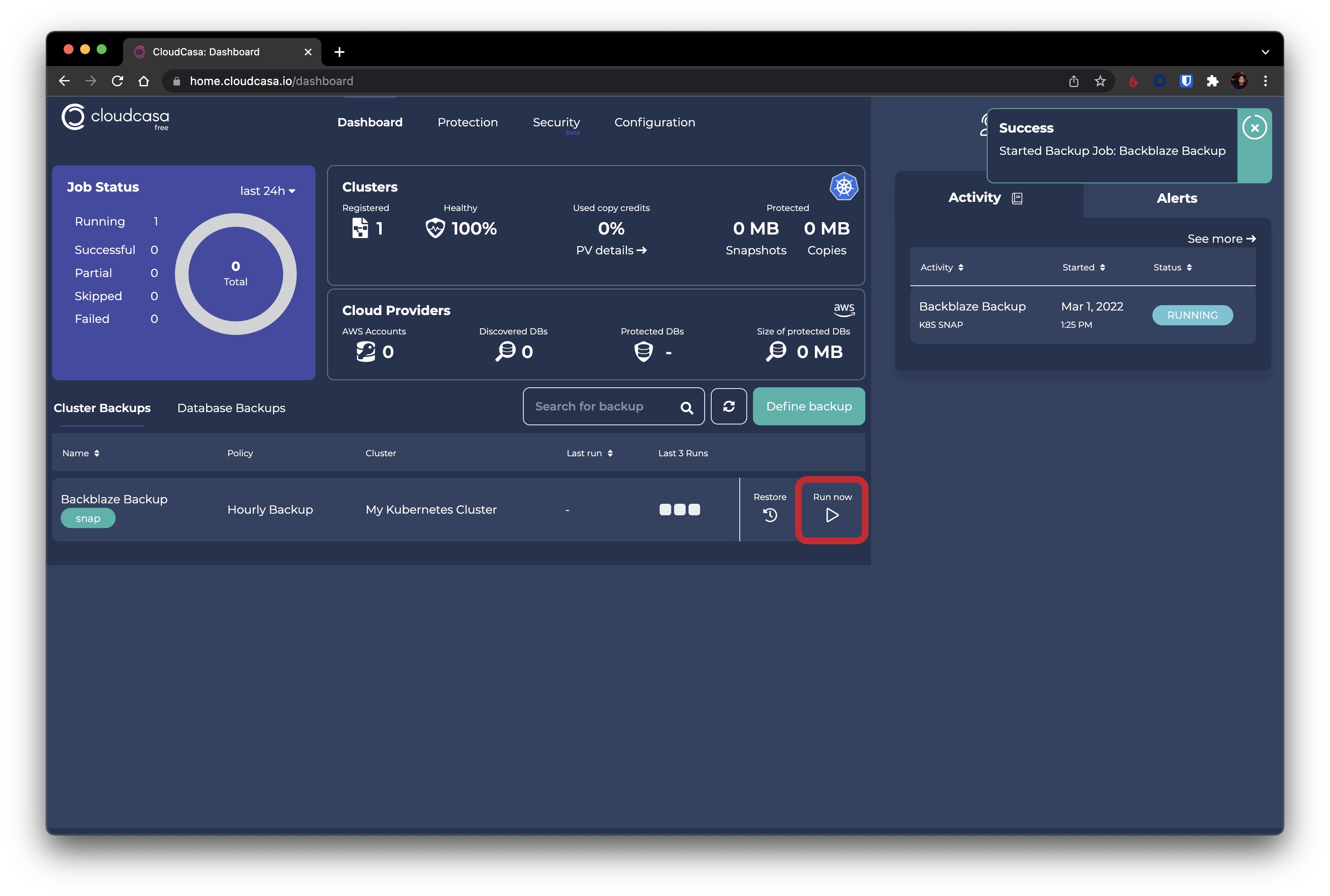Open the browser home page
Viewport: 1330px width, 896px height.
[x=143, y=81]
